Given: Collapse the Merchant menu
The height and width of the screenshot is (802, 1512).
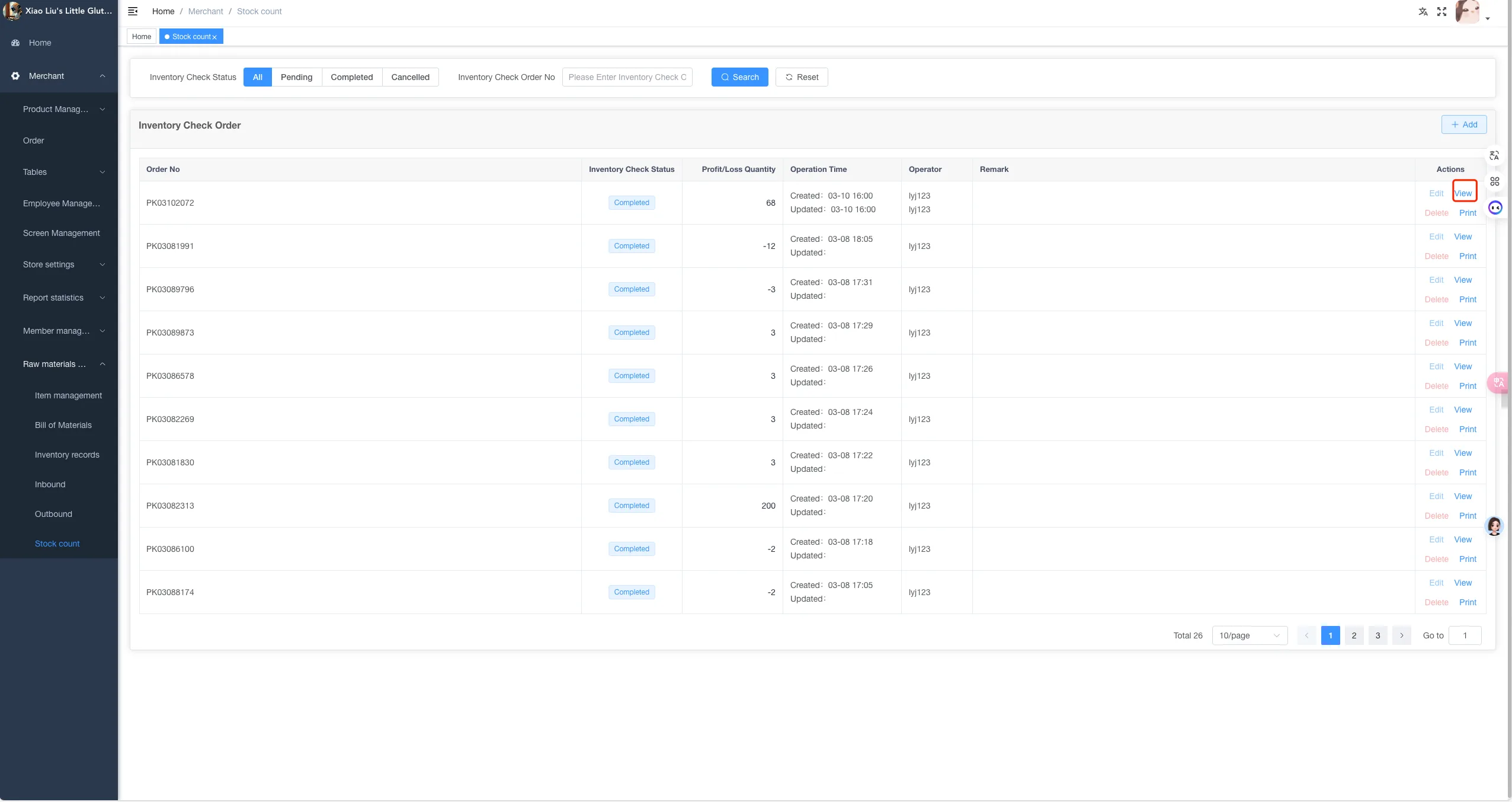Looking at the screenshot, I should pos(102,76).
